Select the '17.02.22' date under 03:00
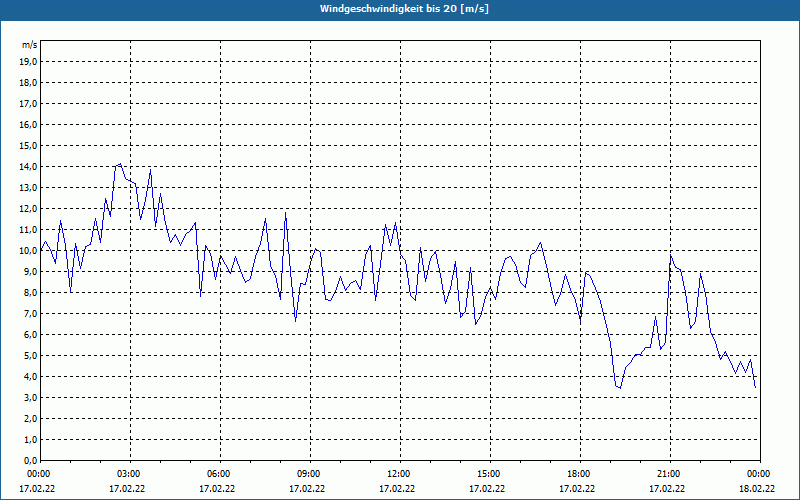800x500 pixels. [127, 489]
